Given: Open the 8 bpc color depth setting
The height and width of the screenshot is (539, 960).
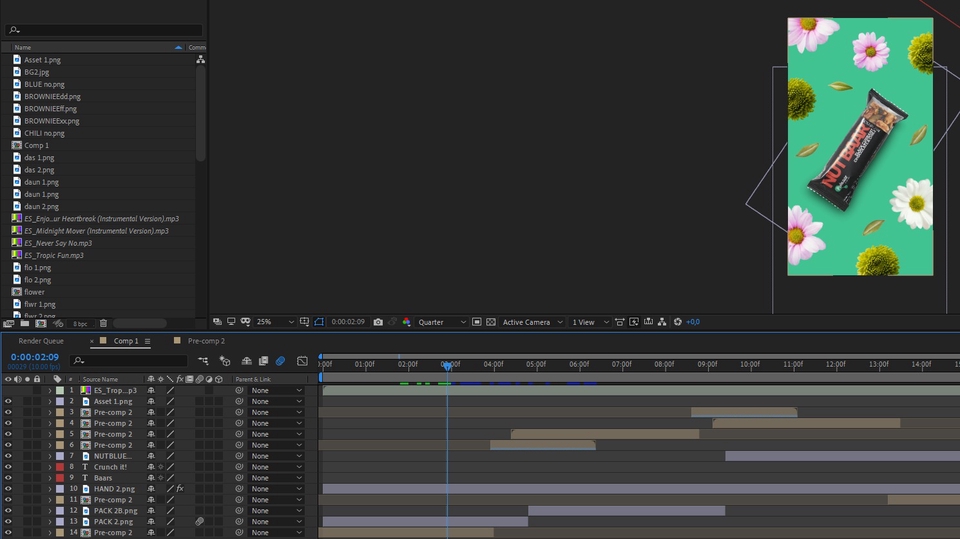Looking at the screenshot, I should pyautogui.click(x=80, y=323).
